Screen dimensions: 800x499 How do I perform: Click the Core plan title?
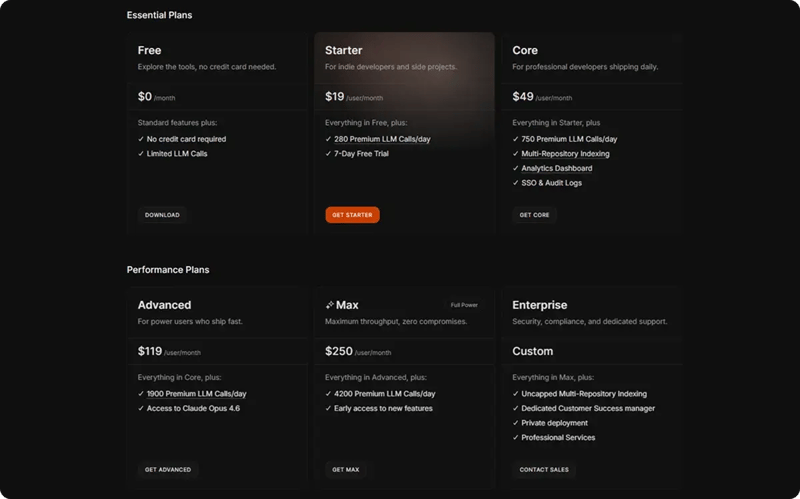coord(525,51)
